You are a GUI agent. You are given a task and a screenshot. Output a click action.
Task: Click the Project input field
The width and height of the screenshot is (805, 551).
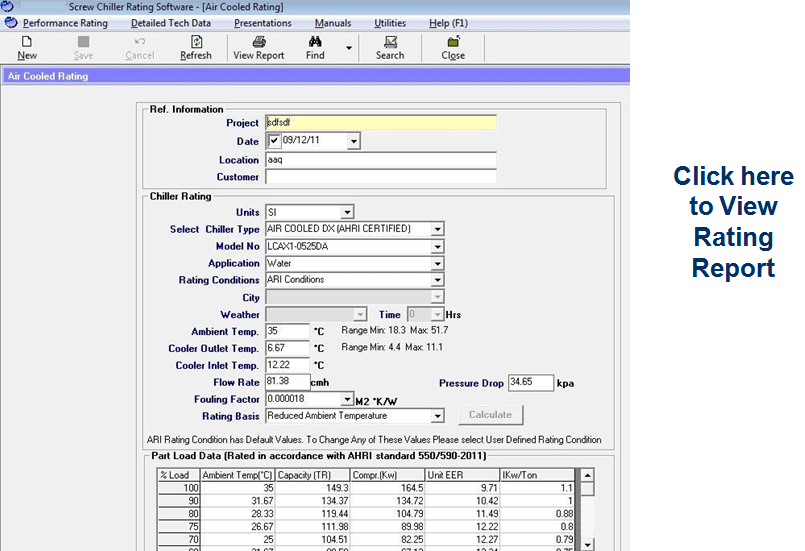click(x=381, y=122)
